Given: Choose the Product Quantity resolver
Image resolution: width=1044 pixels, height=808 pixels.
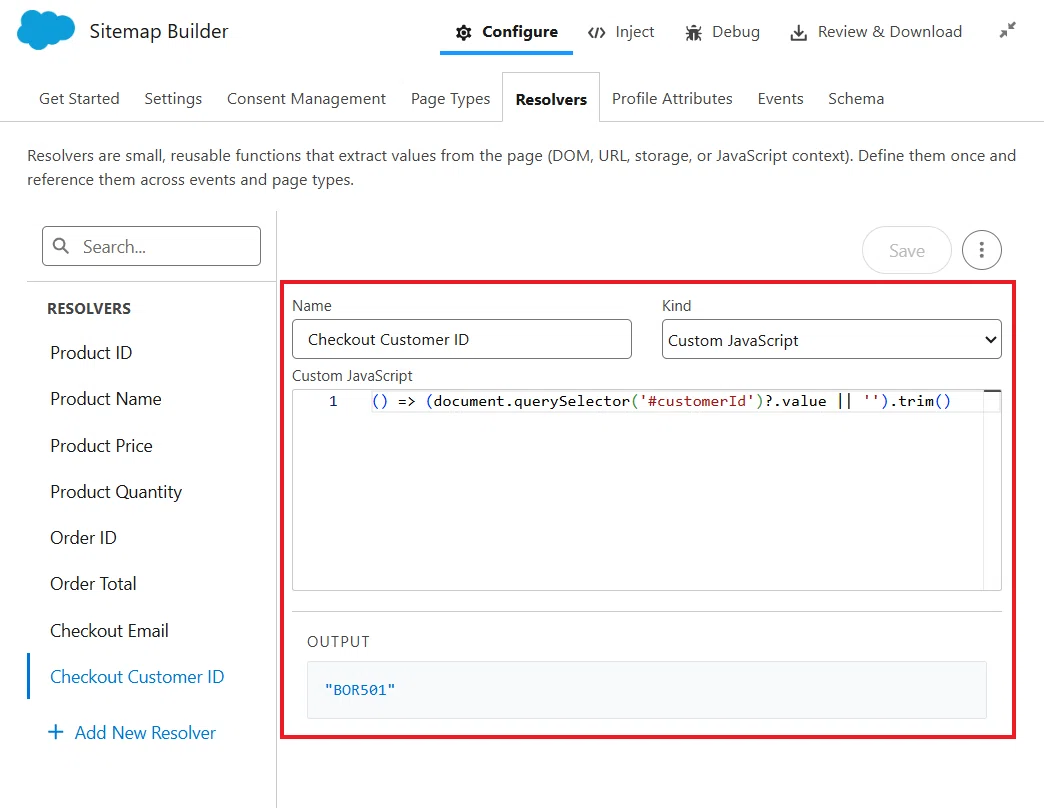Looking at the screenshot, I should 116,492.
